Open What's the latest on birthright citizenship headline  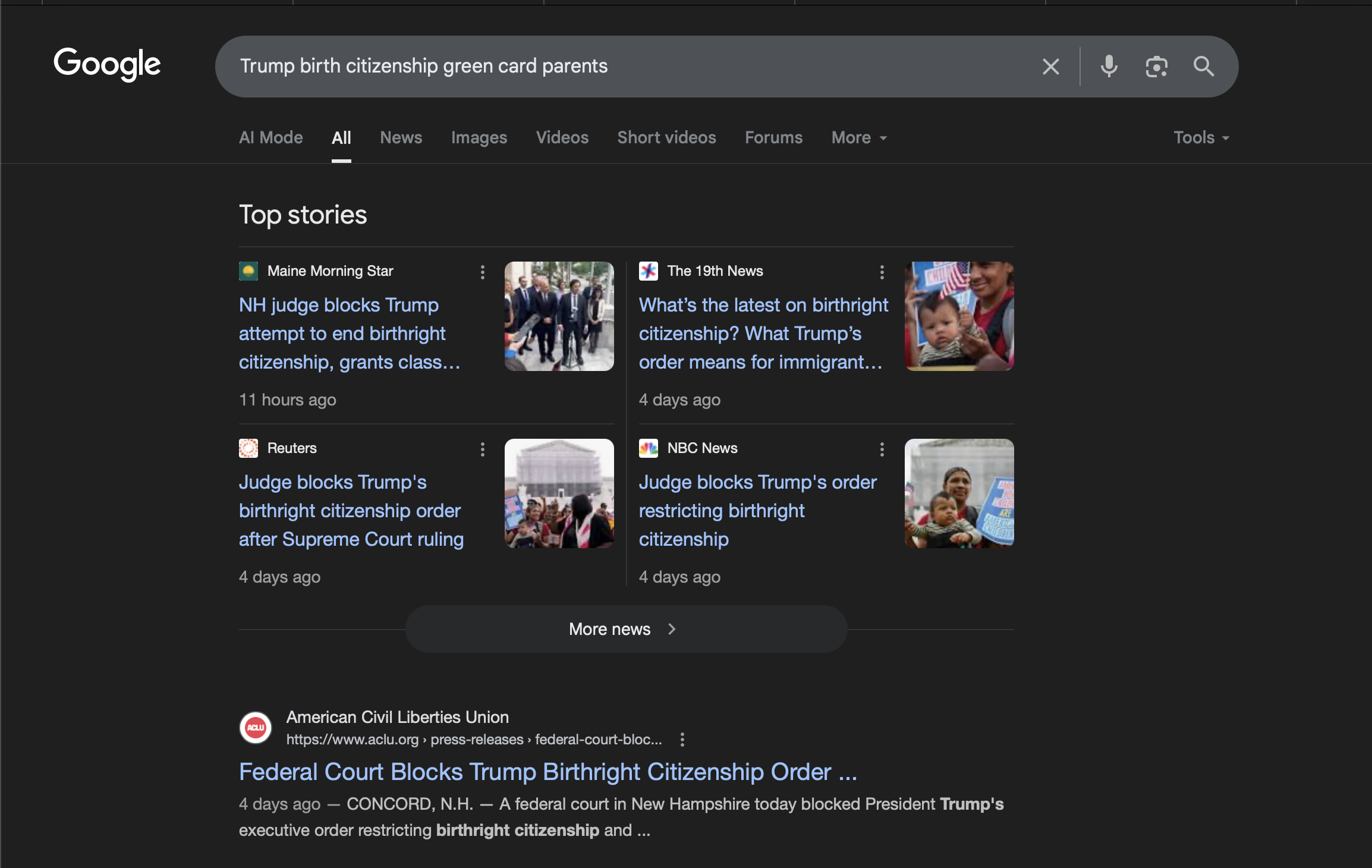[x=763, y=334]
